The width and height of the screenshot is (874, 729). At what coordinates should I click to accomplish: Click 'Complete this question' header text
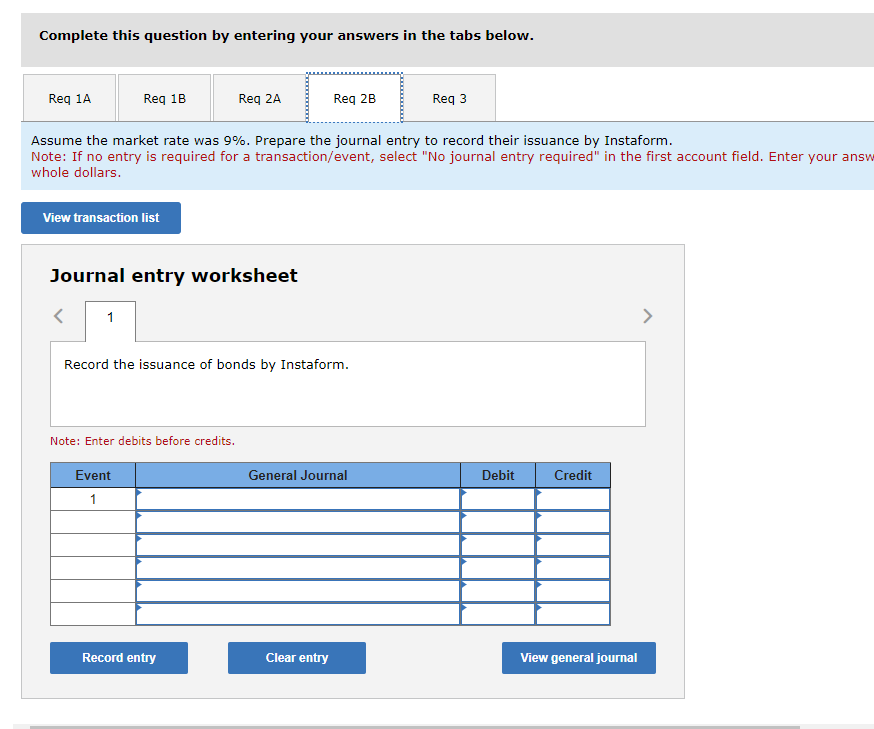(x=287, y=36)
